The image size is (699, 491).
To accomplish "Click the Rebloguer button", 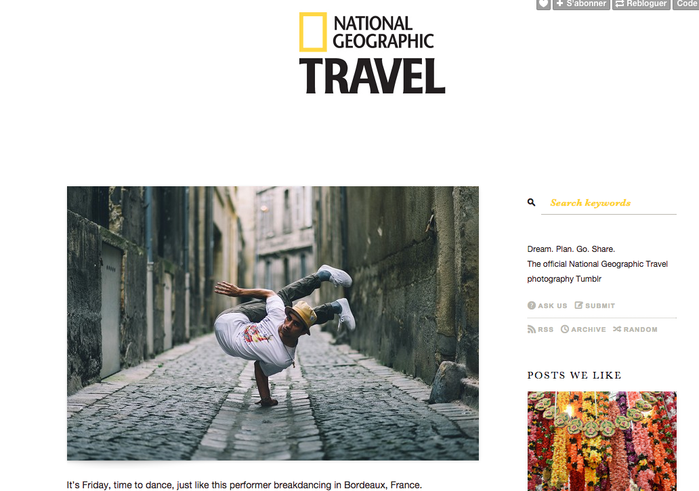I will pos(641,4).
